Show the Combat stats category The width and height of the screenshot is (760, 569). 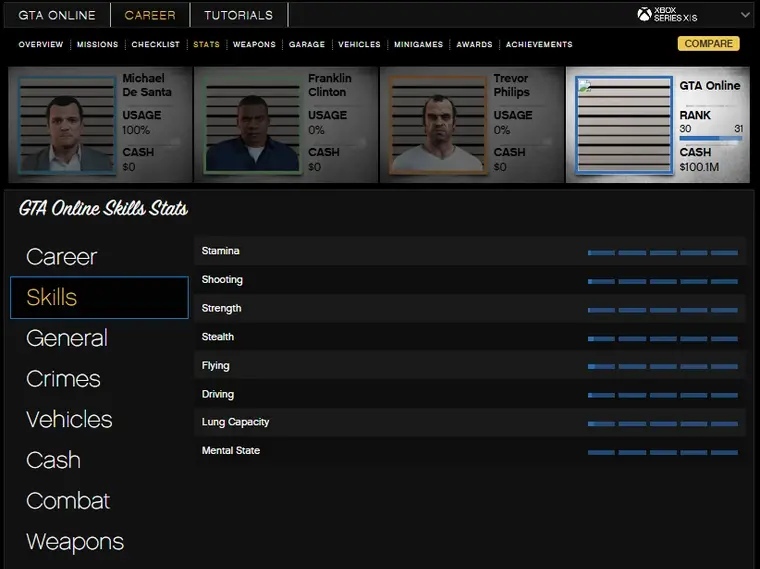[x=68, y=501]
